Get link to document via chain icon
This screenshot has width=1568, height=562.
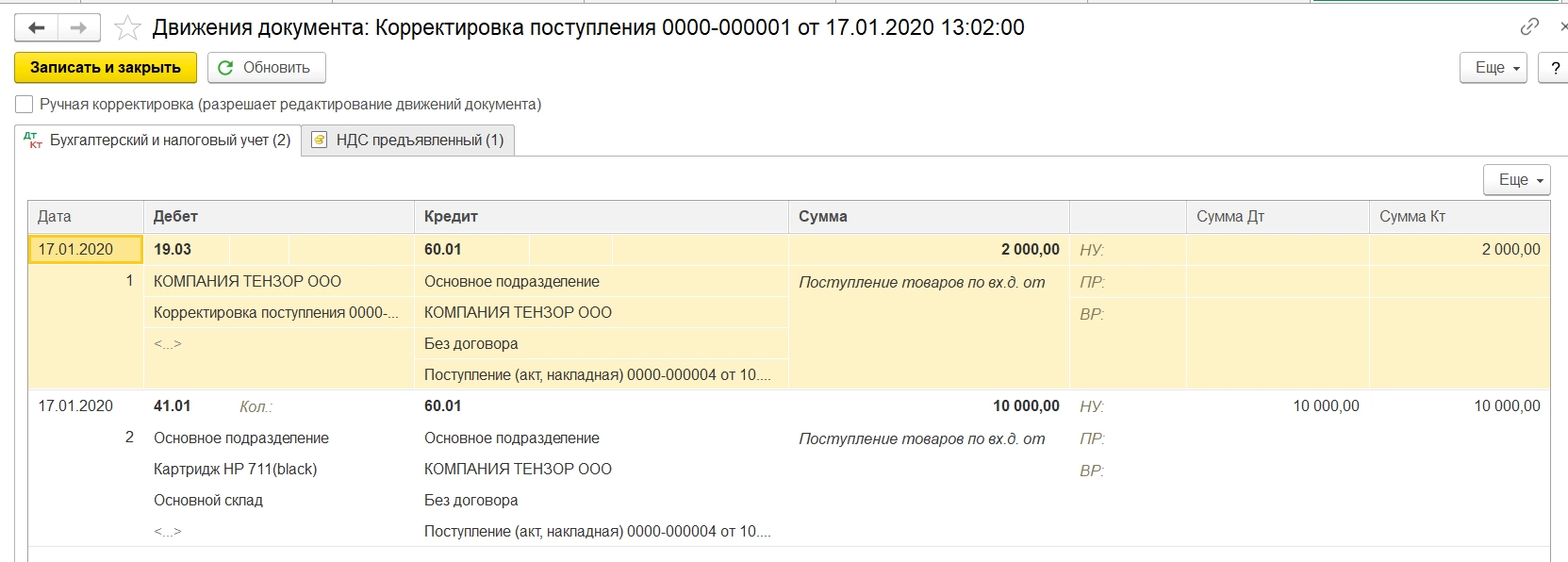(1529, 26)
